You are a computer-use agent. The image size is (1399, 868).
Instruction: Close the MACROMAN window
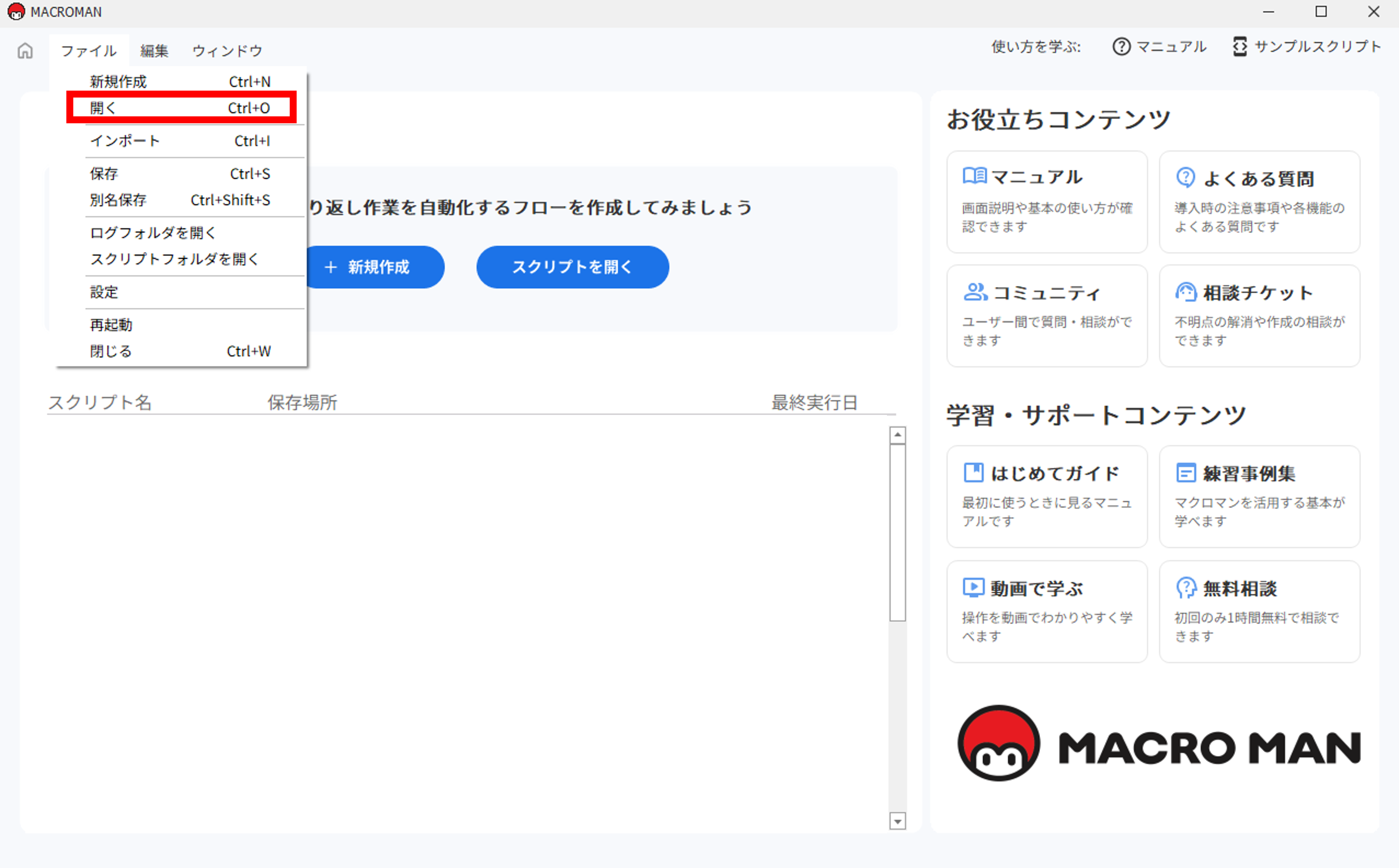1373,11
